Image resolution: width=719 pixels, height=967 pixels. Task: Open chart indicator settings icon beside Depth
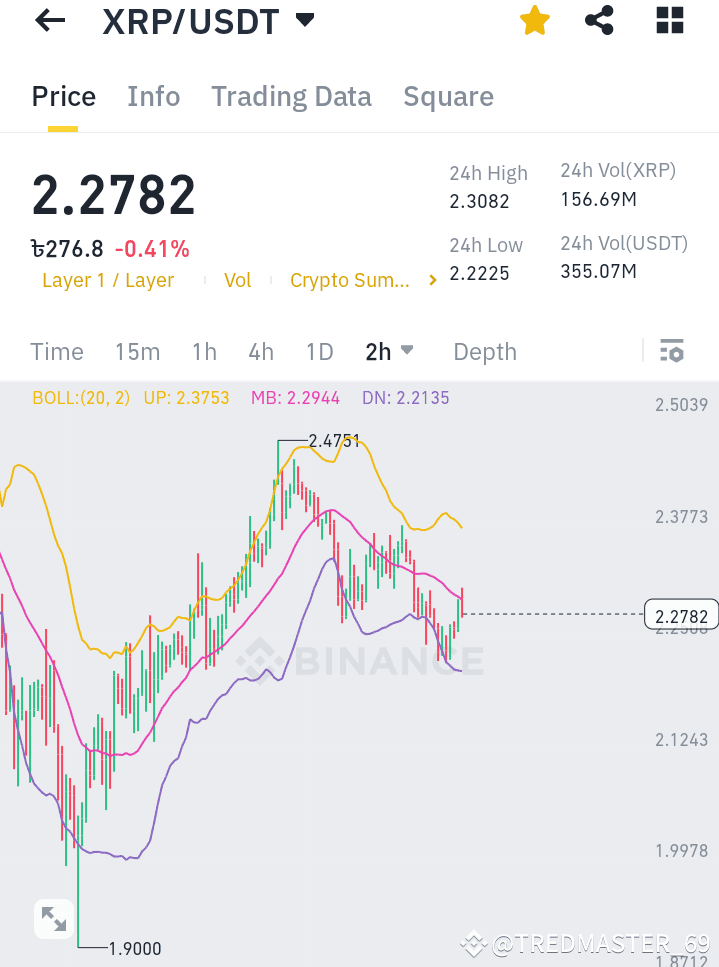[672, 351]
